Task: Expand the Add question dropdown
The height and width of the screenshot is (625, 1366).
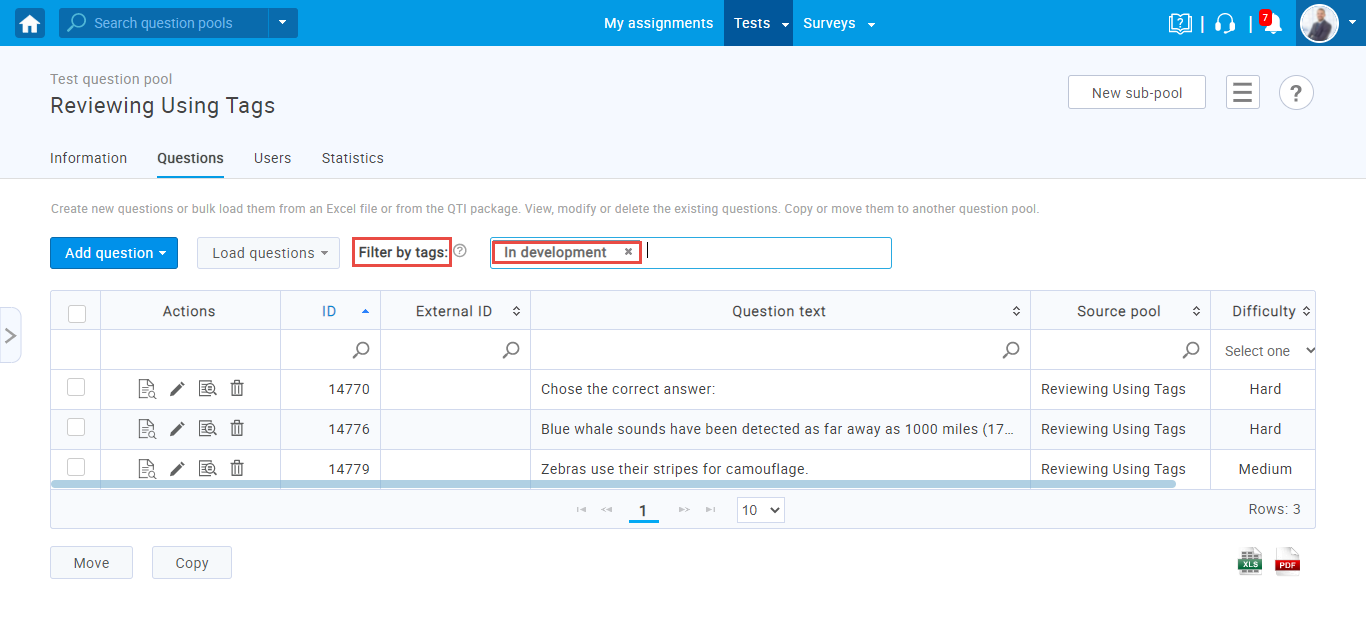Action: pyautogui.click(x=114, y=253)
